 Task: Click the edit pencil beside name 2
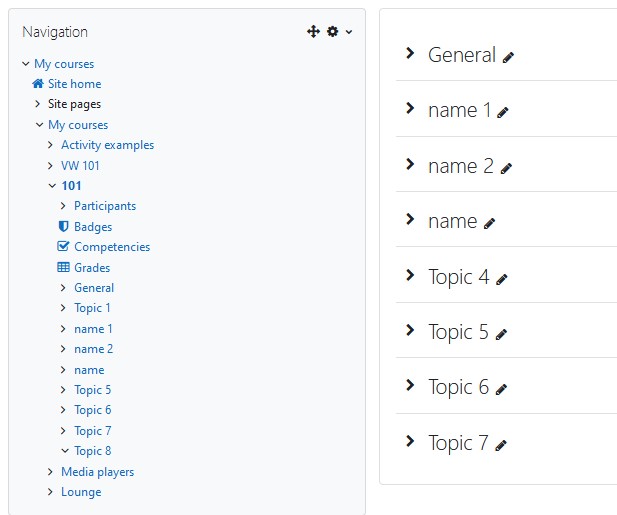(x=506, y=168)
